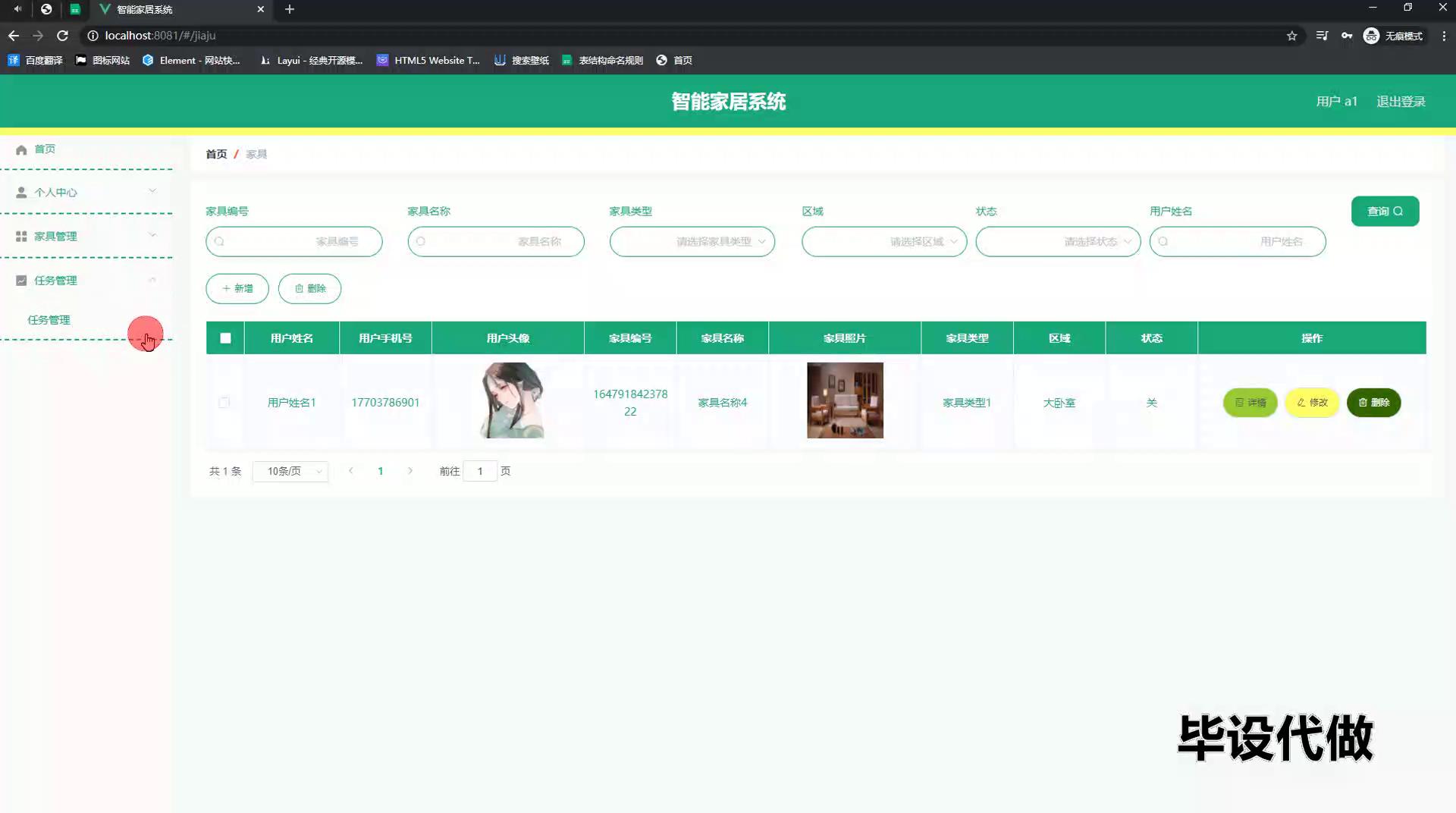1456x813 pixels.
Task: Click the home icon in the sidebar
Action: 21,149
